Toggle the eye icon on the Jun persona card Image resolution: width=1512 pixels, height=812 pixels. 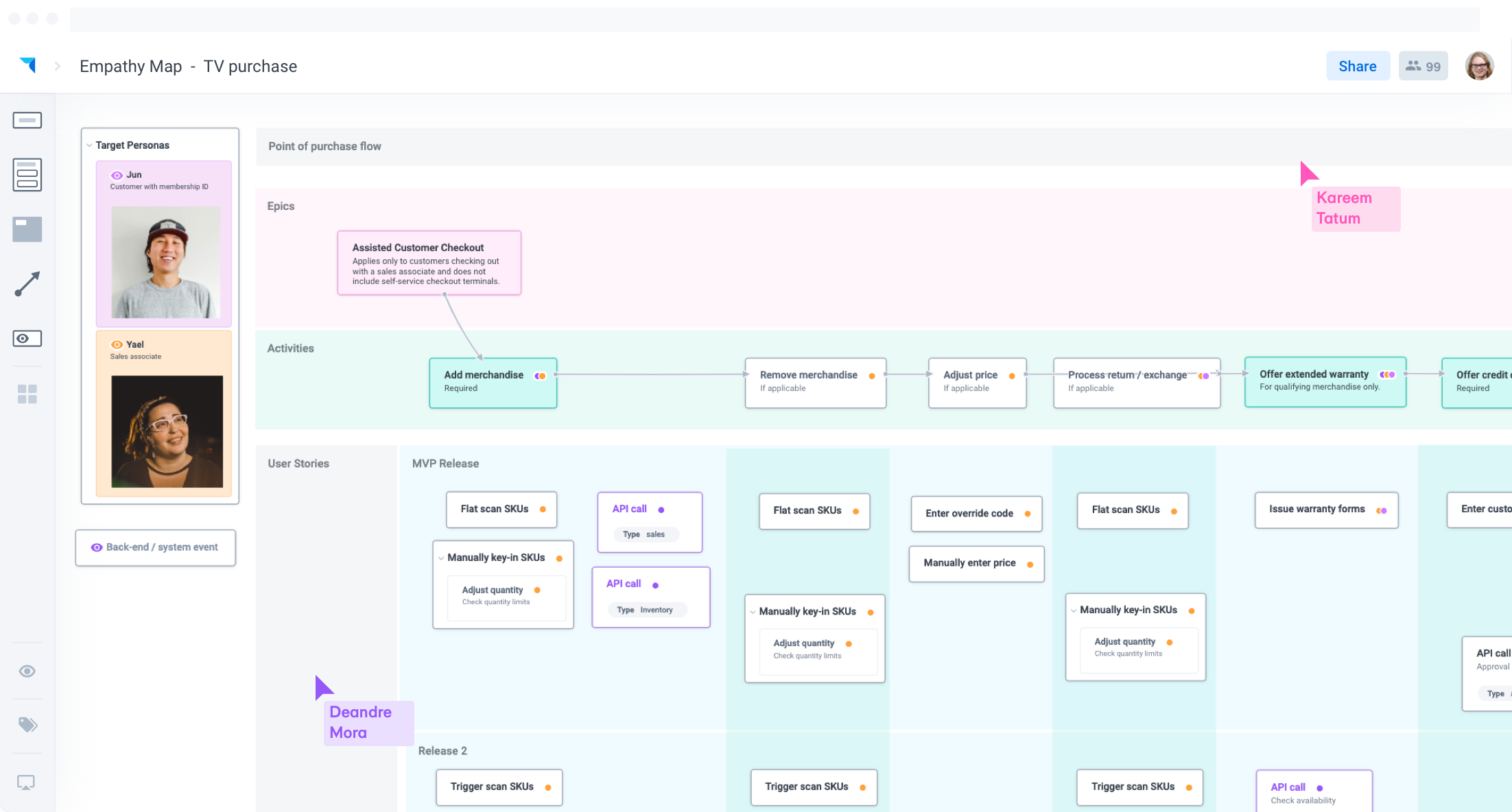click(x=117, y=174)
